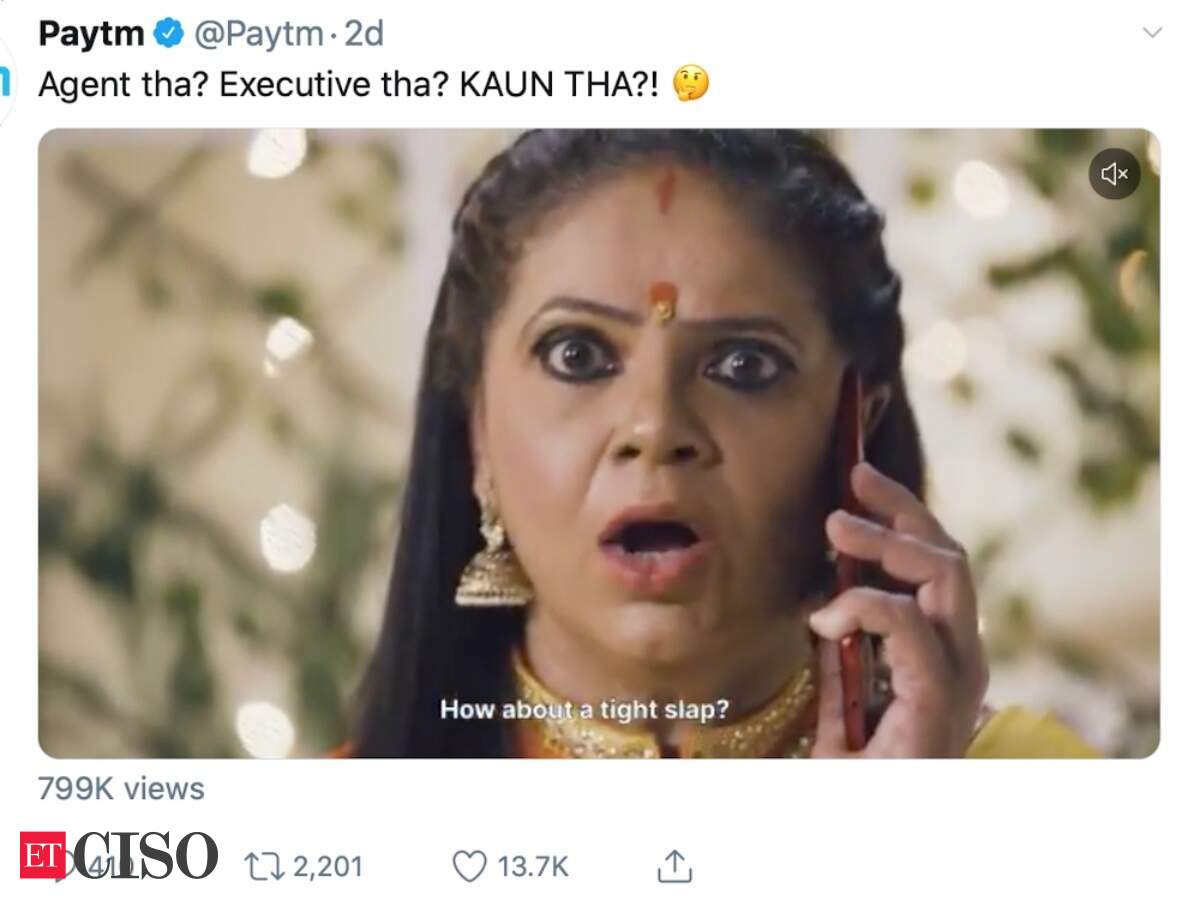Click the 13.7K likes count
The image size is (1200, 900).
(x=533, y=866)
